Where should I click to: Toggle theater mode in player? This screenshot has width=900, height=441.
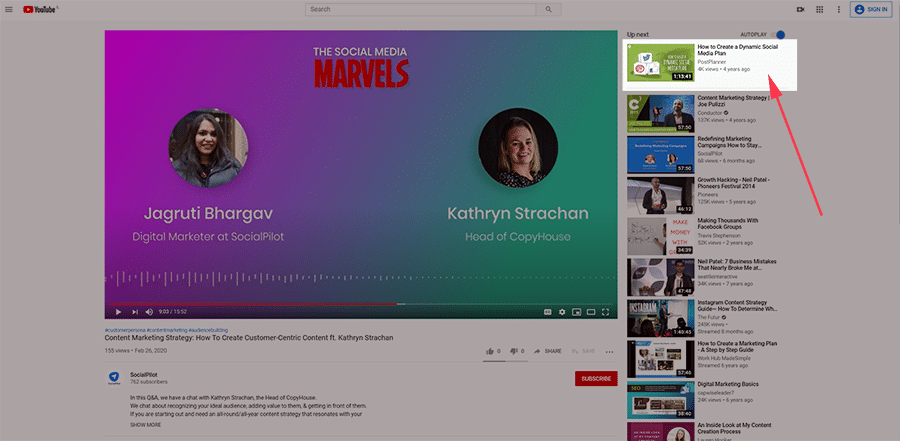[x=591, y=312]
